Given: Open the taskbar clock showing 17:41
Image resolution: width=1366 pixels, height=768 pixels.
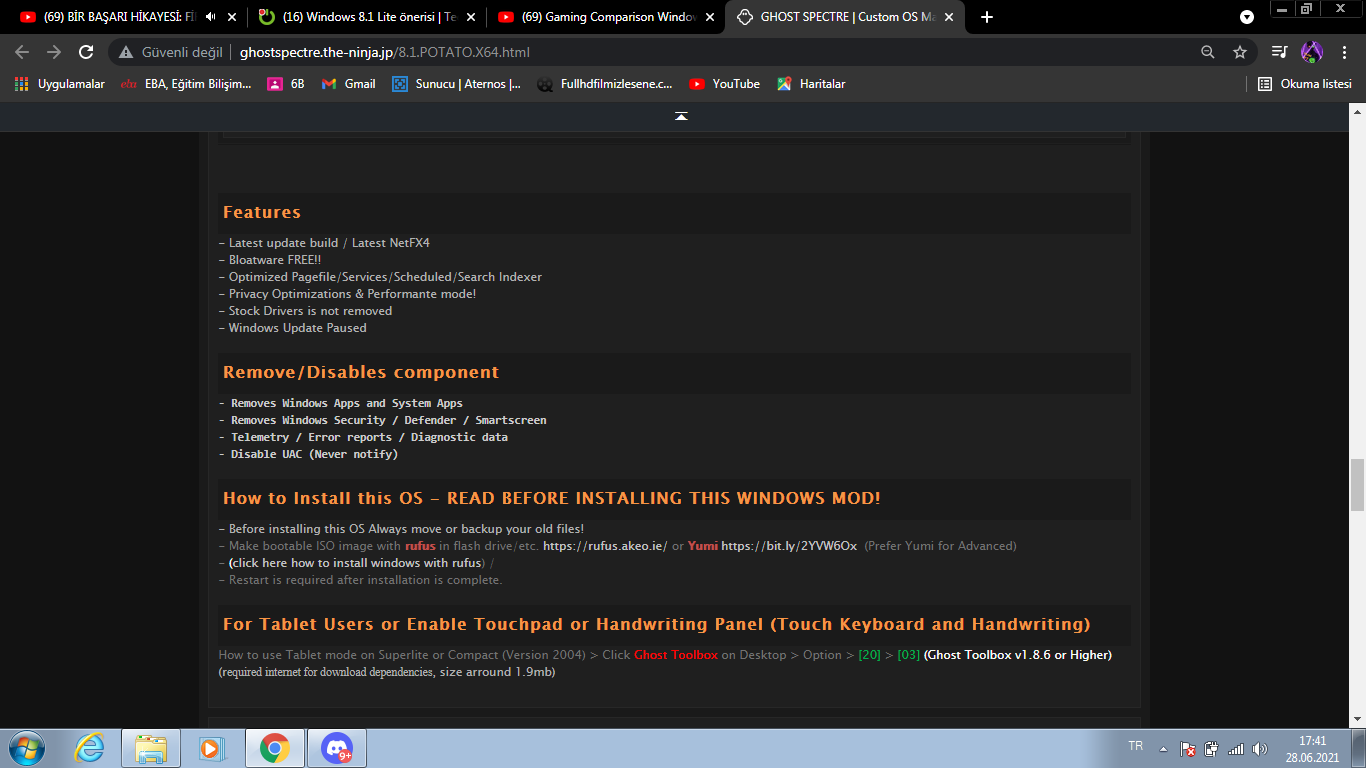Looking at the screenshot, I should (1312, 749).
